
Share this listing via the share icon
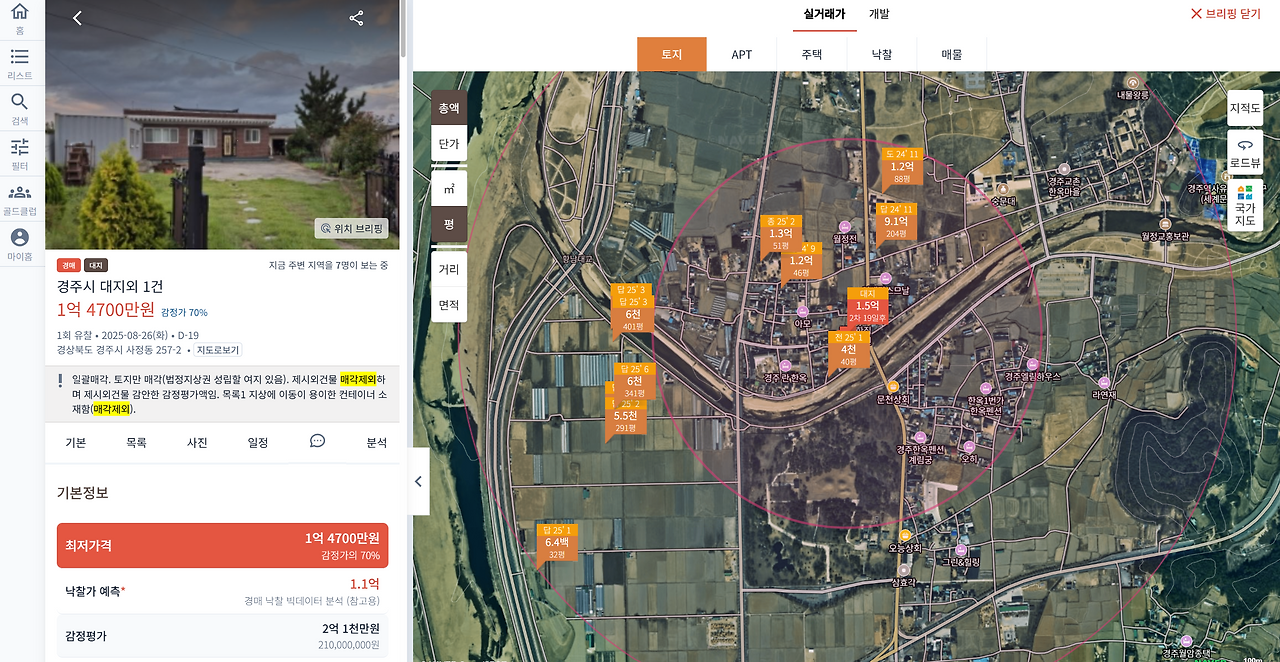pyautogui.click(x=357, y=18)
